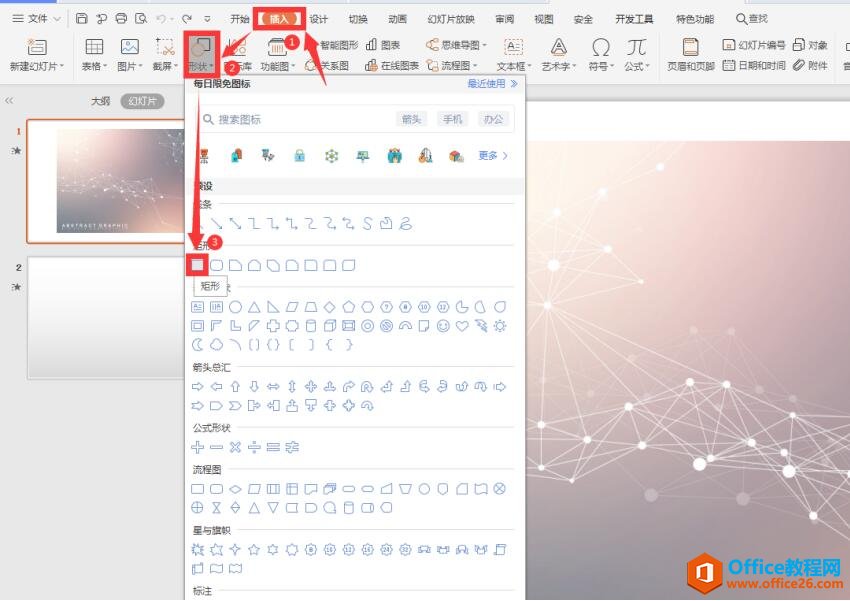The image size is (850, 601).
Task: Open the 思维导图 dropdown
Action: click(x=457, y=45)
